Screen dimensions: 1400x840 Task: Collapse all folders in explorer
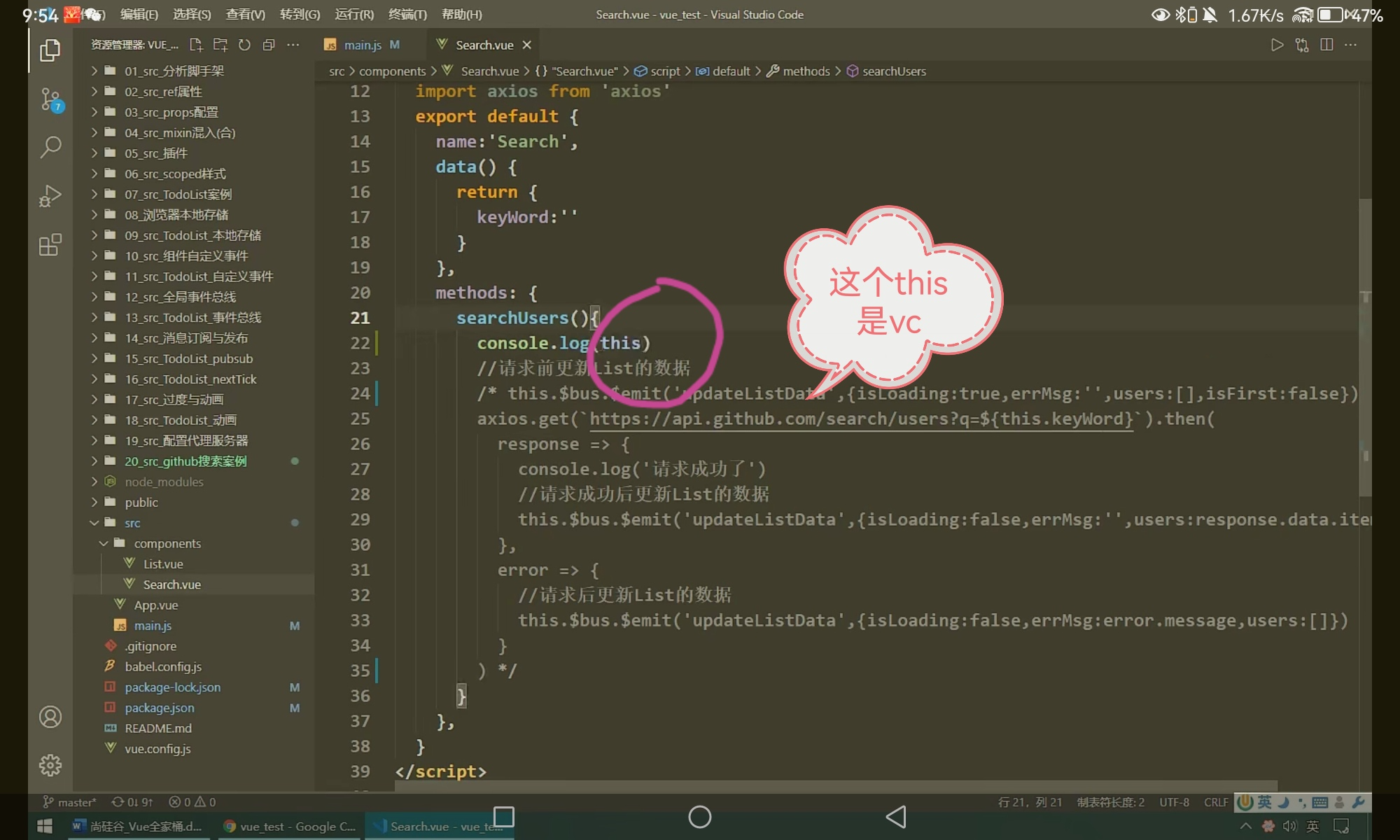click(269, 45)
